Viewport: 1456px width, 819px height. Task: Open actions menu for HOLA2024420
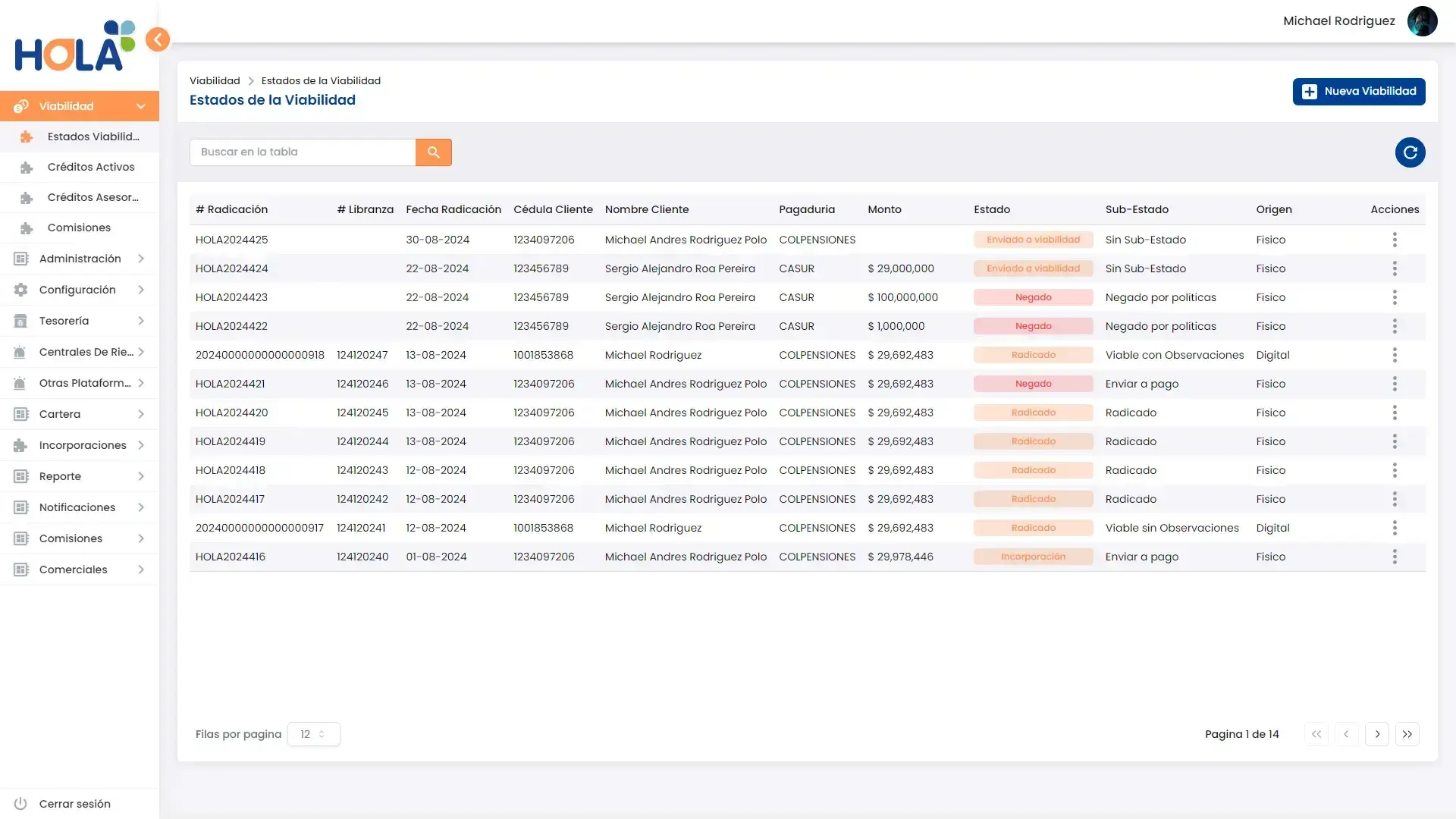pyautogui.click(x=1395, y=413)
